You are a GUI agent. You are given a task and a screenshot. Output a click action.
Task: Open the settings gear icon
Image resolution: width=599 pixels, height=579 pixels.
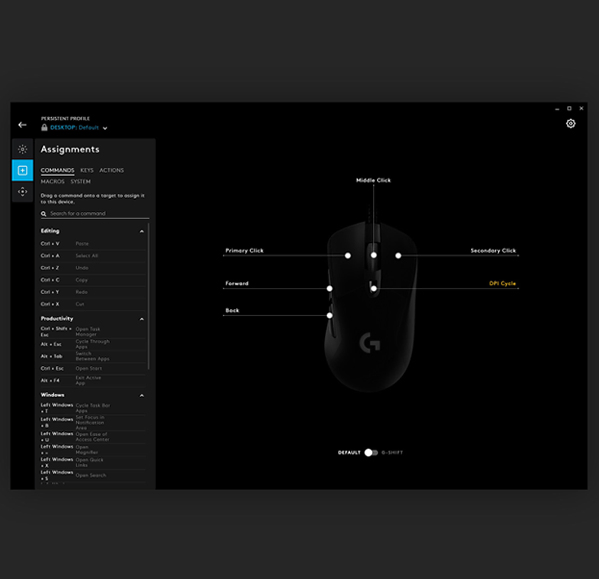[570, 123]
